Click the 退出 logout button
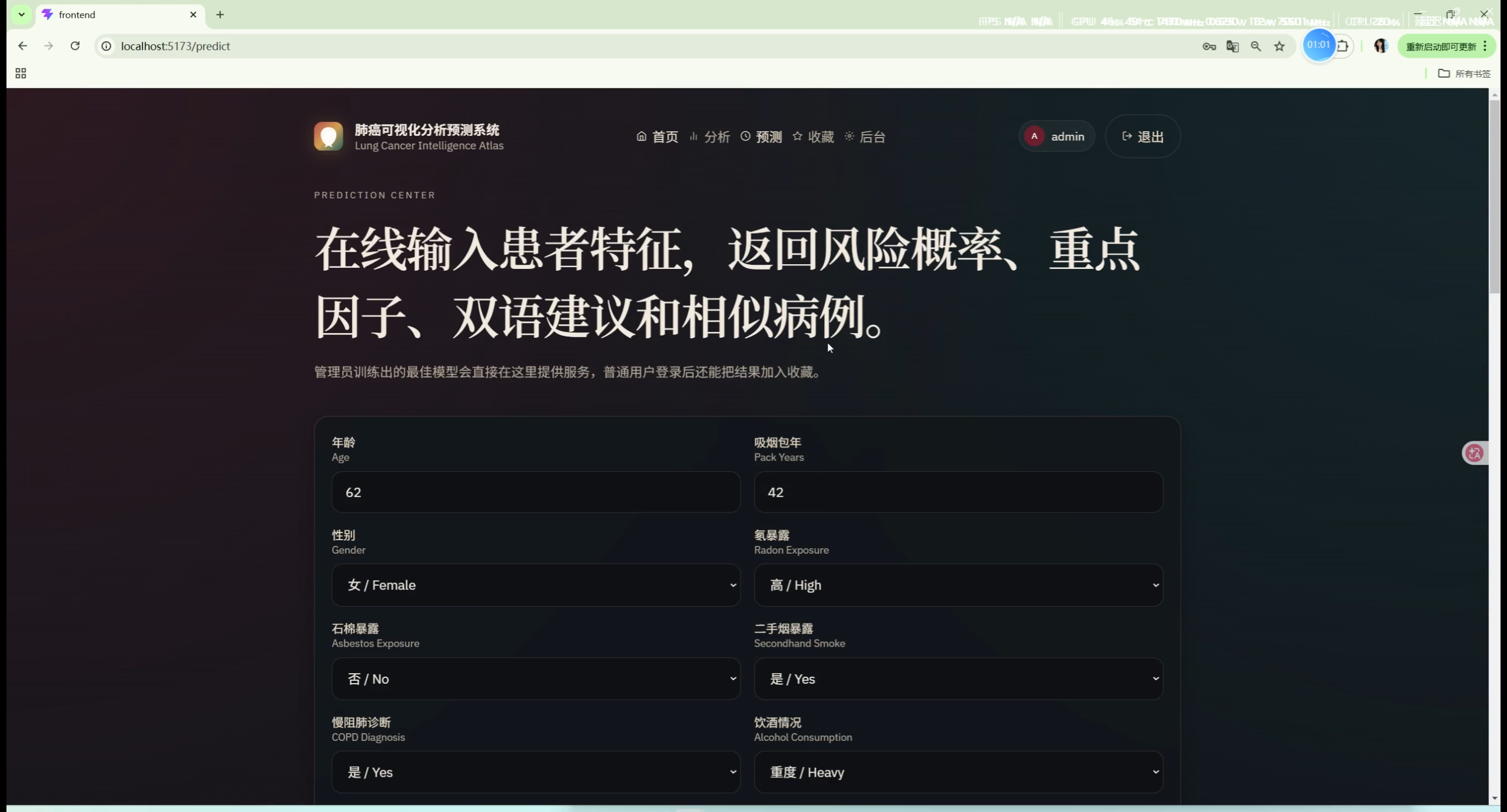1507x812 pixels. click(x=1142, y=137)
